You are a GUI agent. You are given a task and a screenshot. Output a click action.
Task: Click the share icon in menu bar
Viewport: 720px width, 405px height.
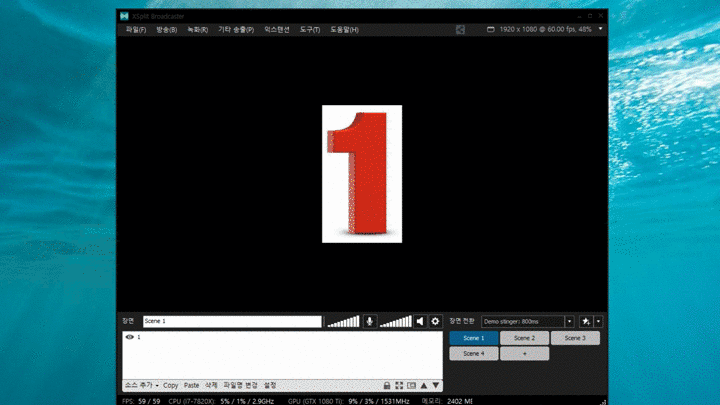[460, 29]
